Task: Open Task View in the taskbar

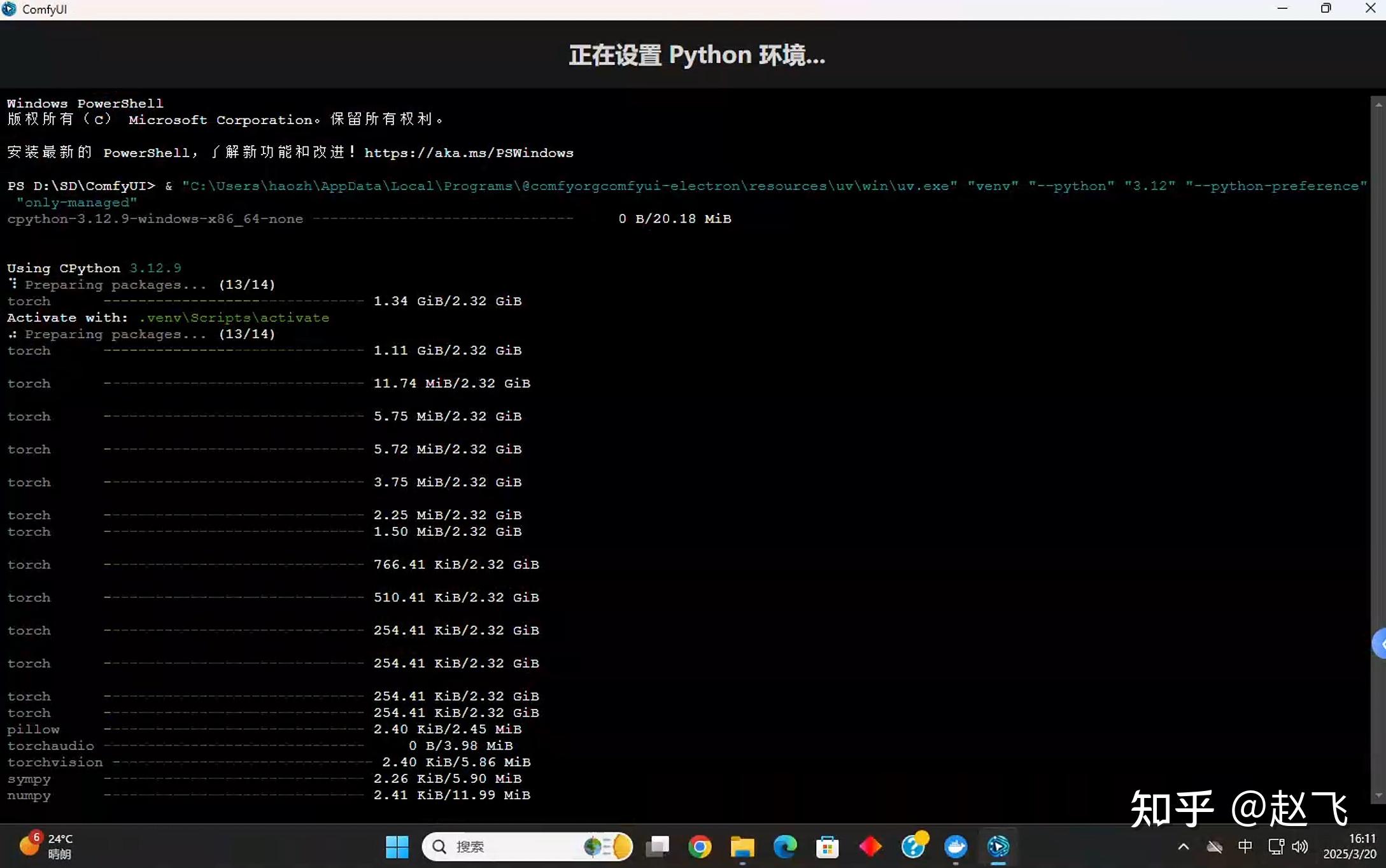Action: 658,846
